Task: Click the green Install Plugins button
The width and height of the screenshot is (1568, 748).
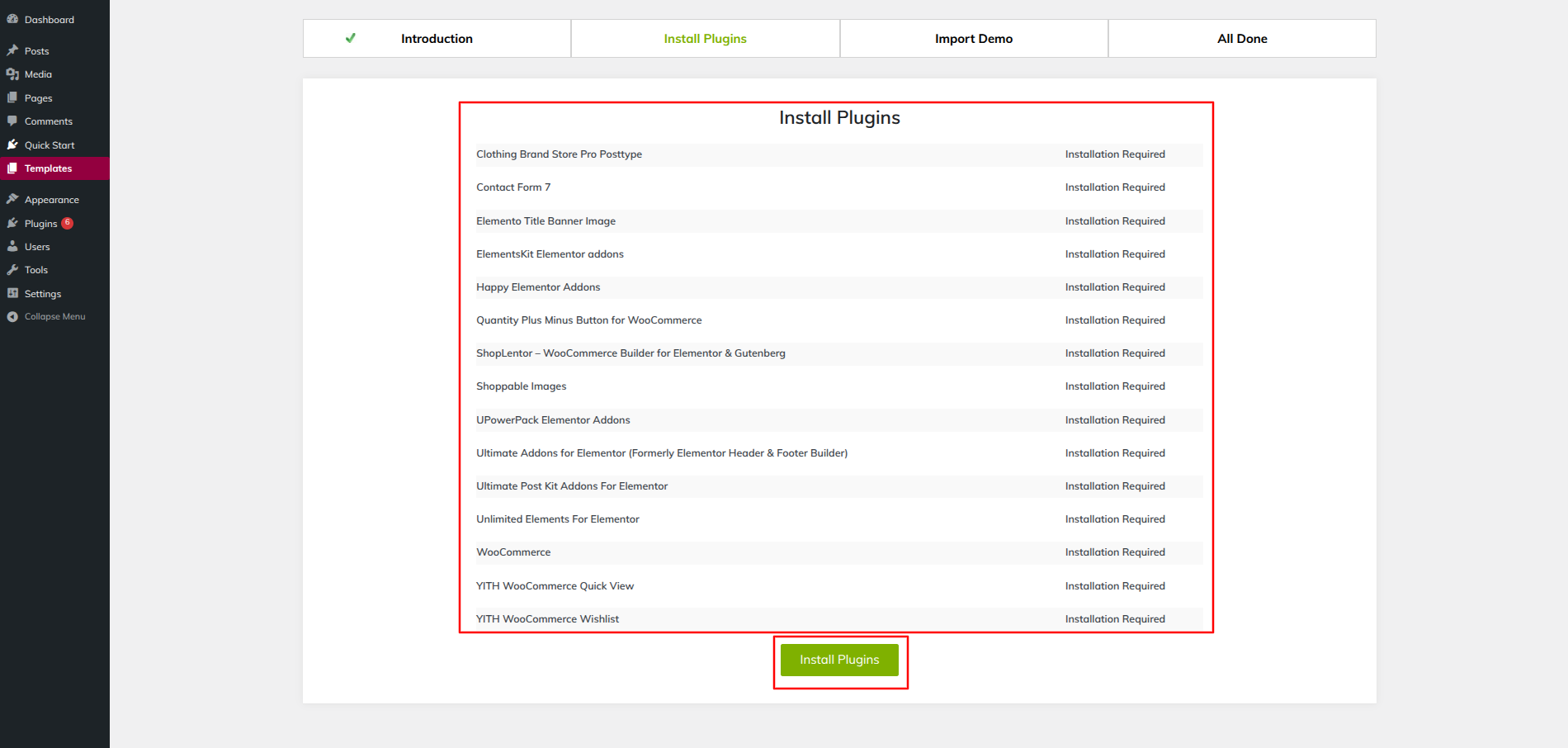Action: pyautogui.click(x=839, y=660)
